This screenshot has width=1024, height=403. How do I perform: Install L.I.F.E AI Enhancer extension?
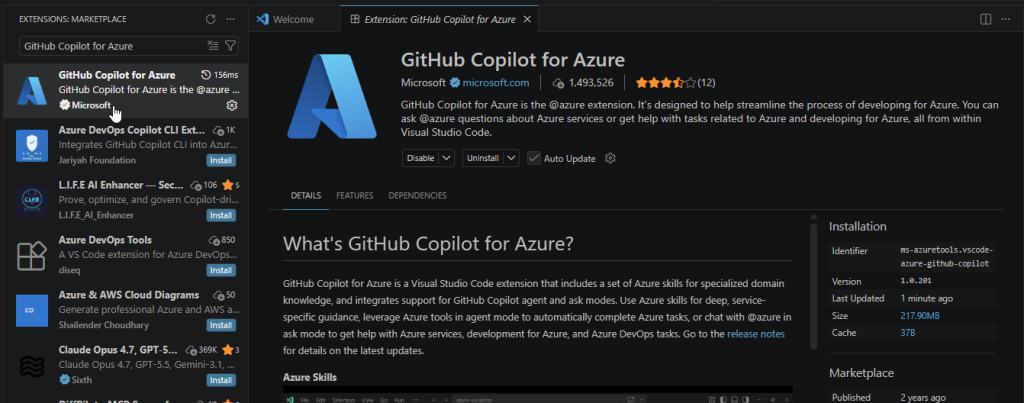click(x=221, y=215)
